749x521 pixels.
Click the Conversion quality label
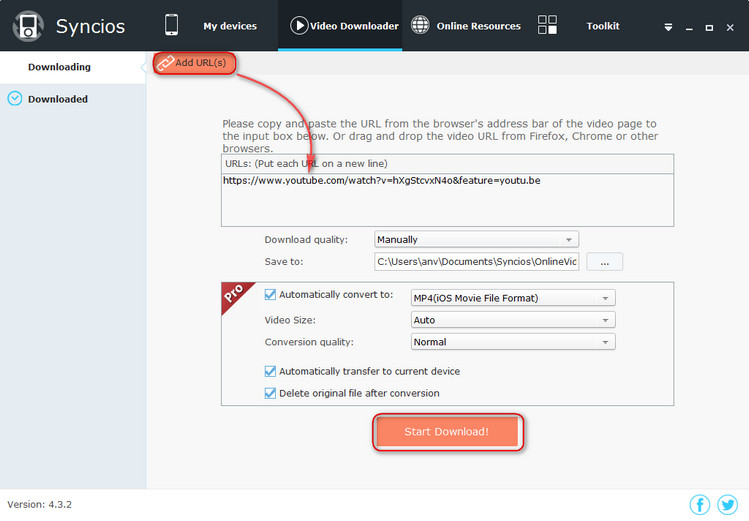point(309,342)
